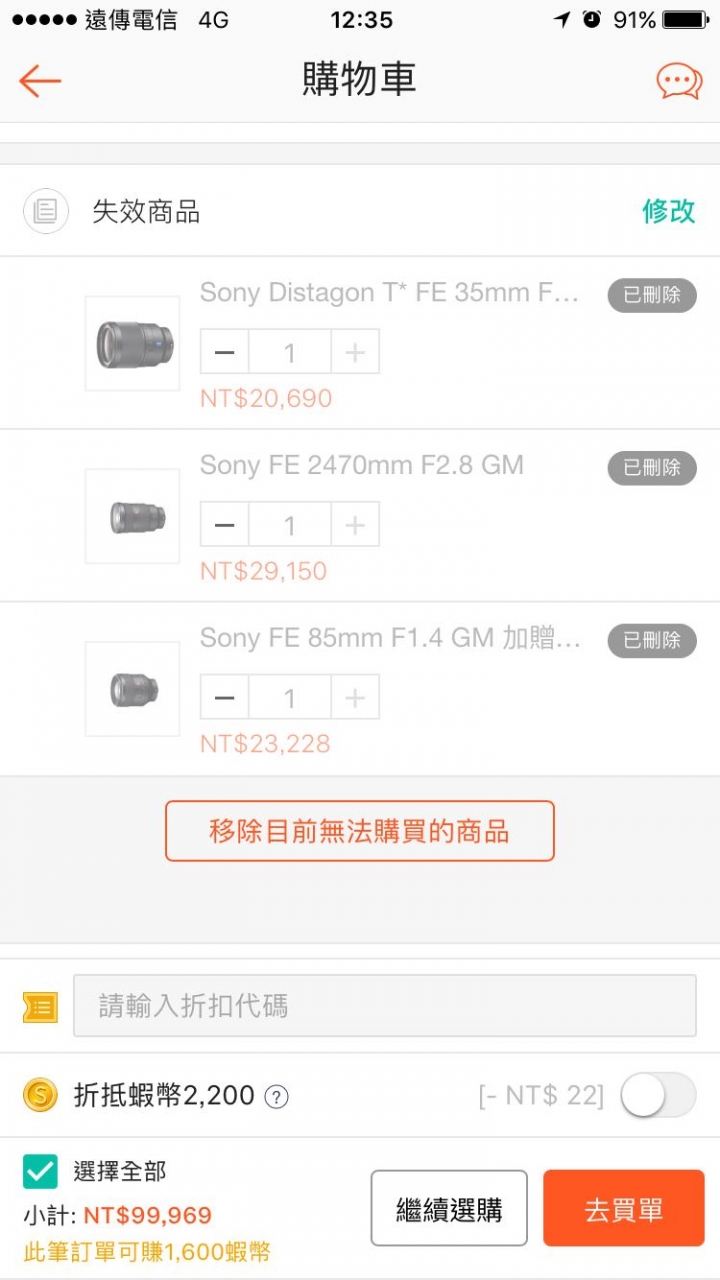Tap the gold Shopee coin icon
The height and width of the screenshot is (1280, 720).
(41, 1095)
